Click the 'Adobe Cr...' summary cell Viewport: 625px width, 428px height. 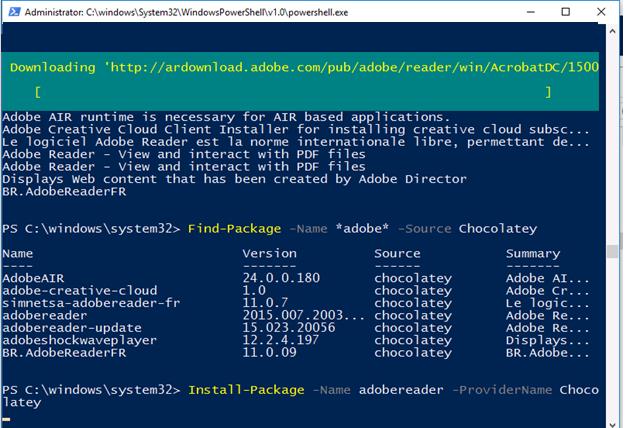pyautogui.click(x=547, y=291)
